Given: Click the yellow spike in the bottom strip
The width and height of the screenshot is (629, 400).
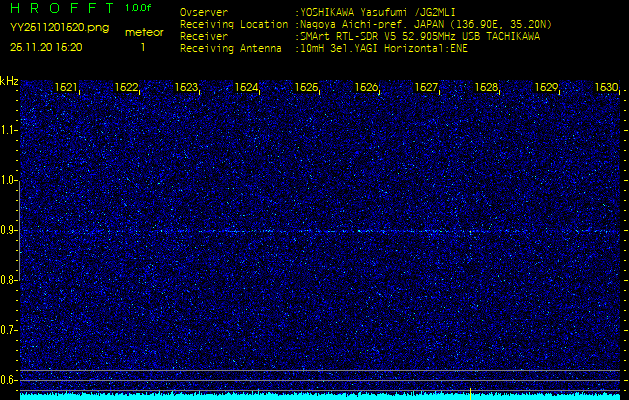Looking at the screenshot, I should 470,391.
